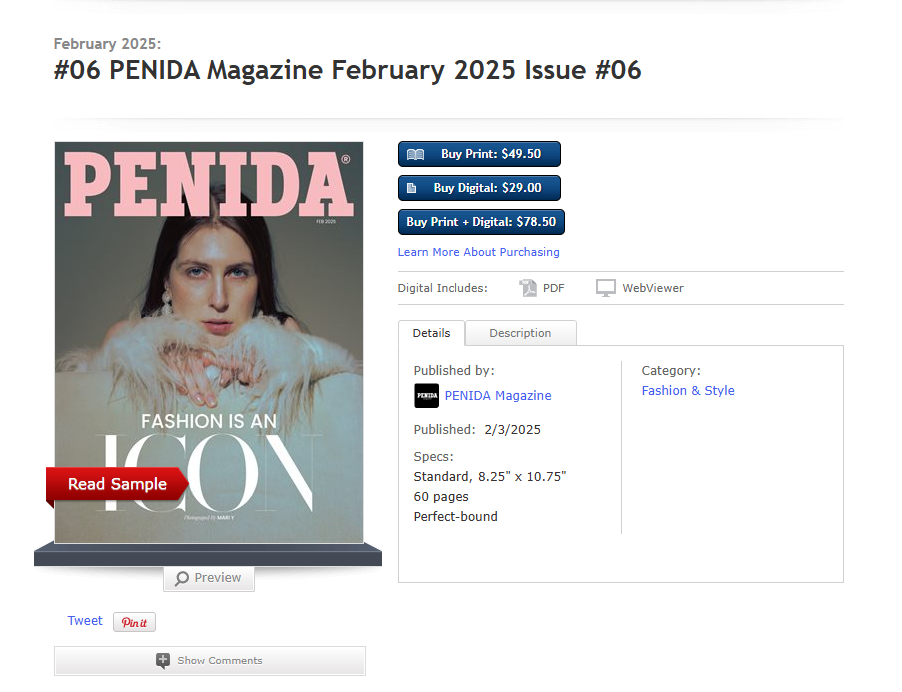
Task: Open the Fashion & Style category
Action: pyautogui.click(x=688, y=391)
